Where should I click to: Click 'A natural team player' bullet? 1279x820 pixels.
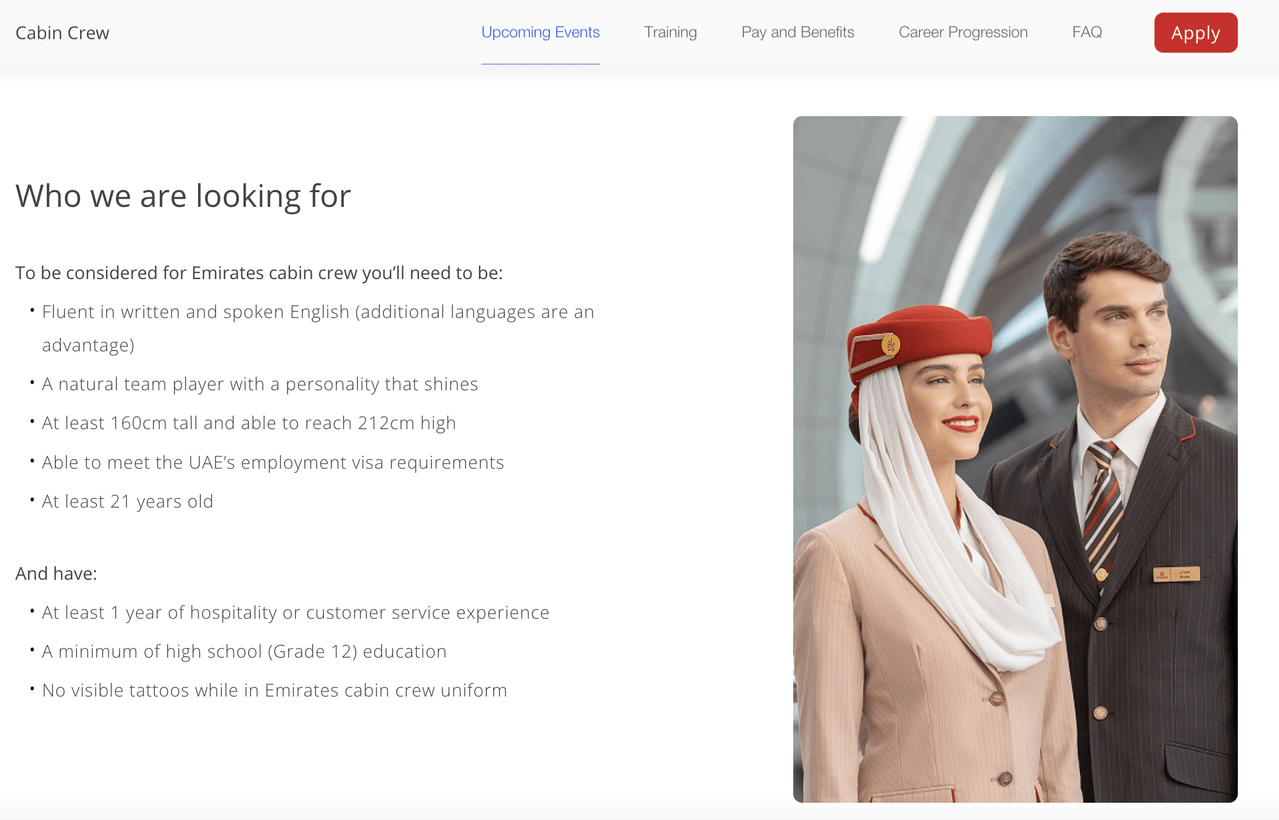(x=260, y=384)
